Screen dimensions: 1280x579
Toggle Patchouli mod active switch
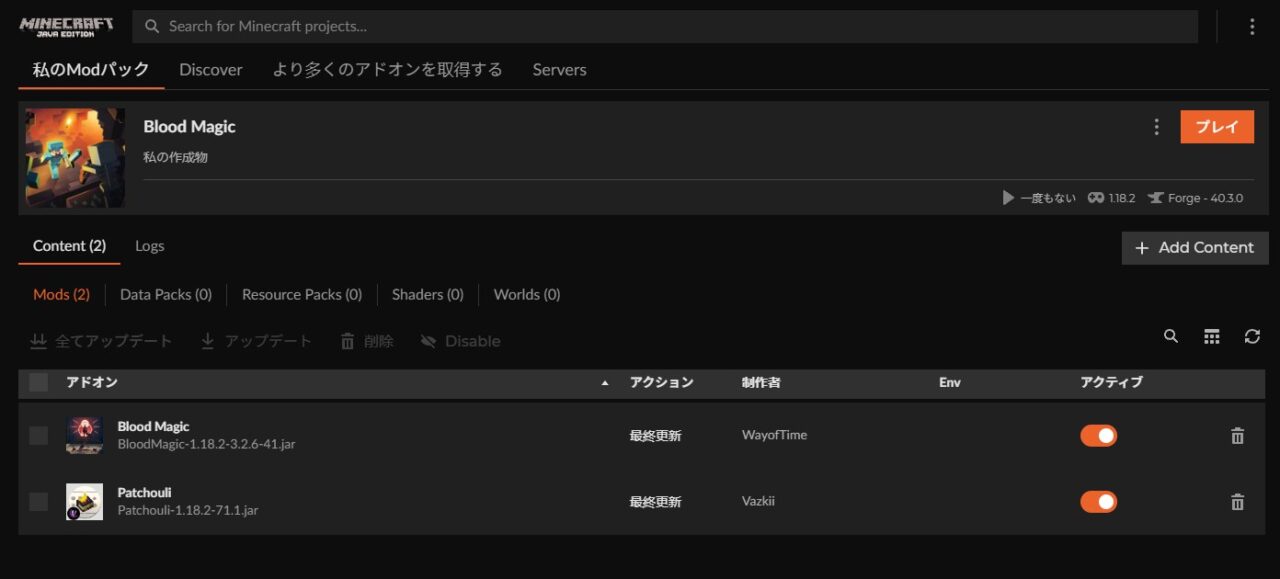pyautogui.click(x=1098, y=502)
